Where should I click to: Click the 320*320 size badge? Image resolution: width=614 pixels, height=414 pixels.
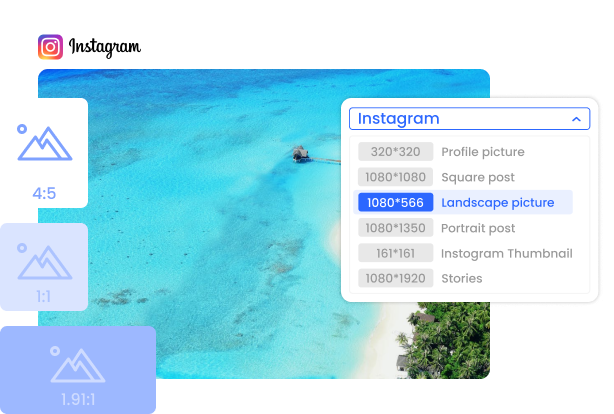coord(395,152)
